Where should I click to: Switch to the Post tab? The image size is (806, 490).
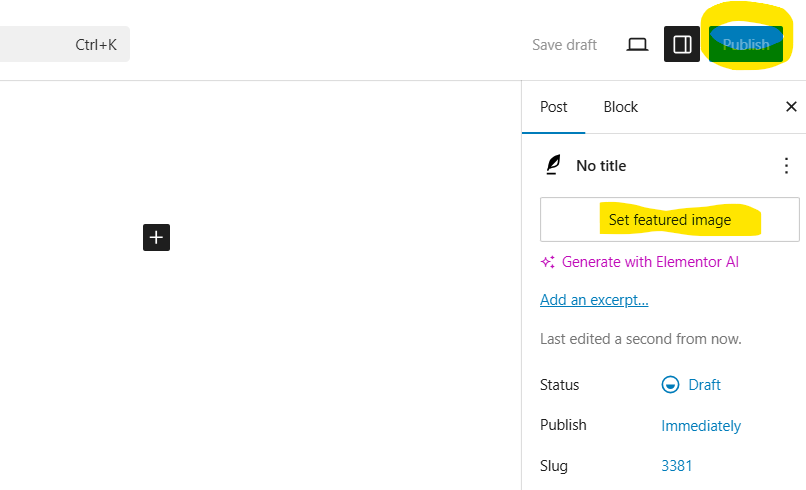point(554,107)
